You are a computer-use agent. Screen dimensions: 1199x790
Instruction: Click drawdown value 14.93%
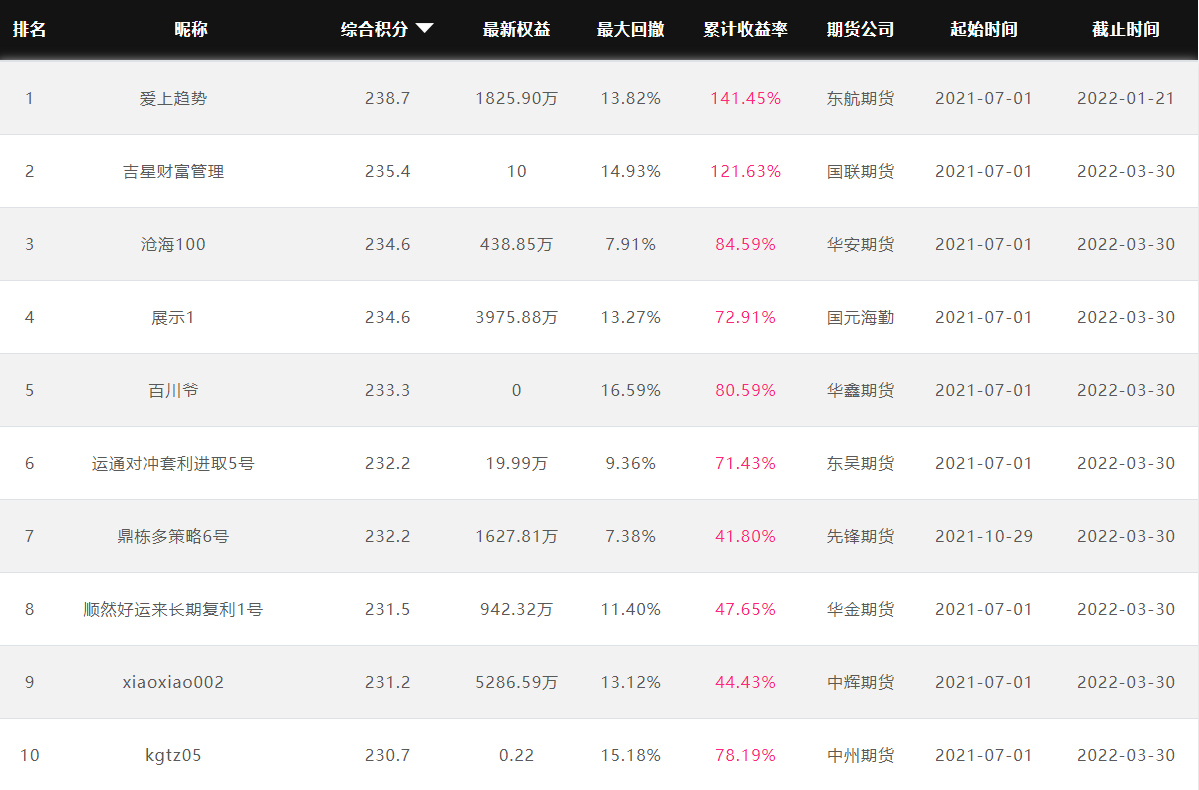(630, 171)
